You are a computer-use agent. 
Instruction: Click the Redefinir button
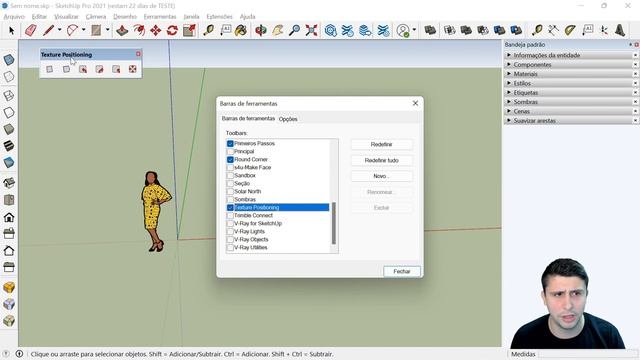pyautogui.click(x=382, y=144)
